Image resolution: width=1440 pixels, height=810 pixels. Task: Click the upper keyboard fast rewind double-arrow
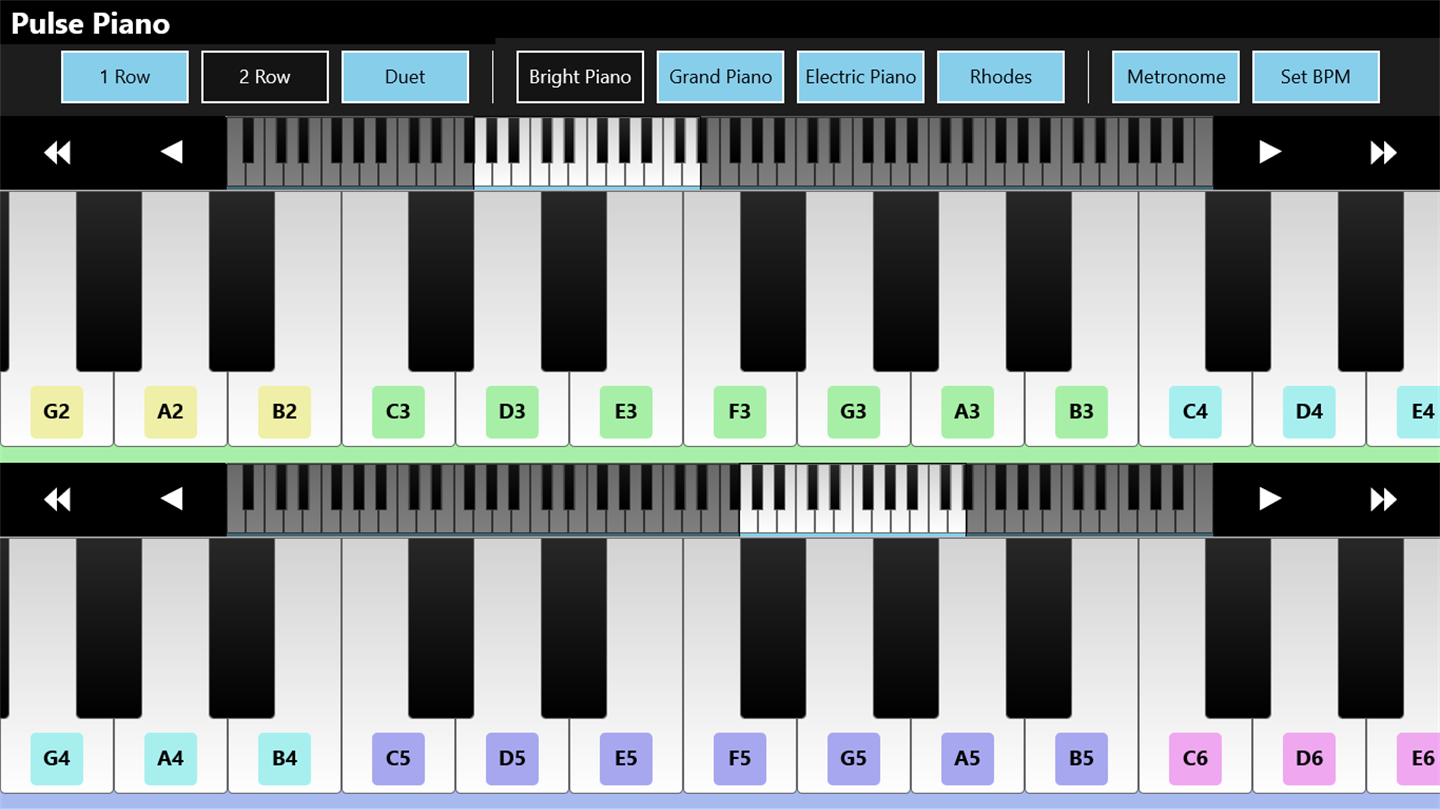point(57,152)
